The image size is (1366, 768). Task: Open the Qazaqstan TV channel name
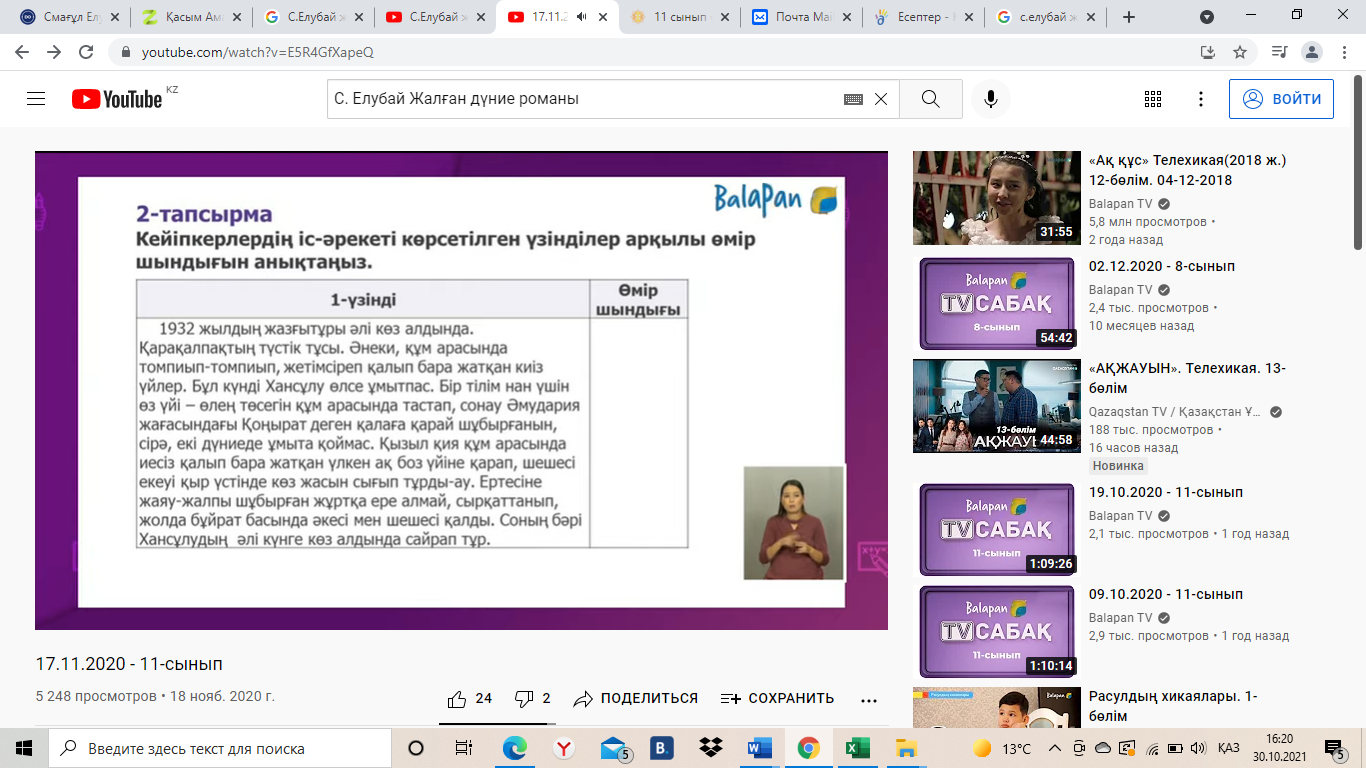[1176, 411]
